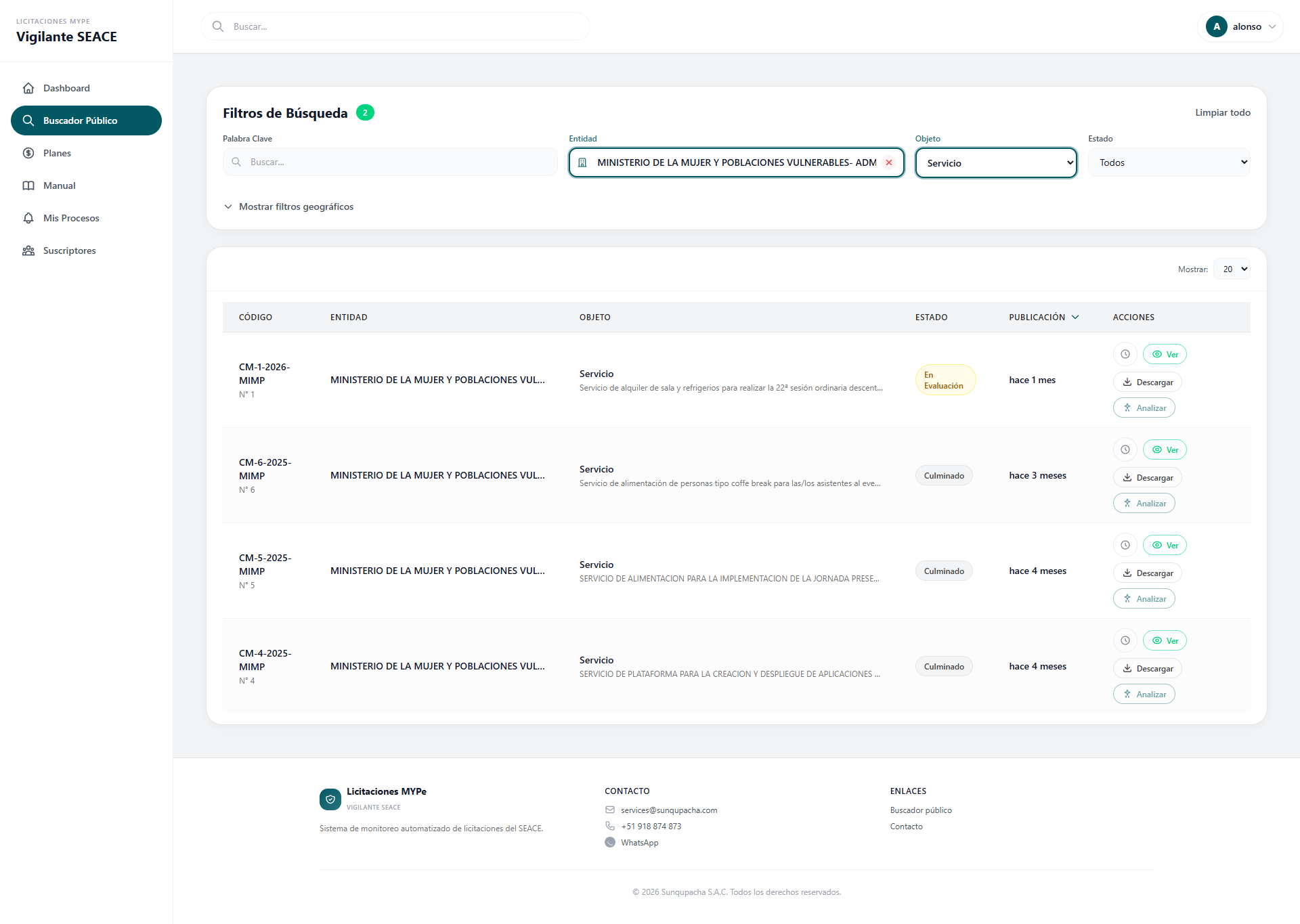View details of CM-5-2025-MIMP with Ver eye button
This screenshot has width=1300, height=924.
[1164, 544]
